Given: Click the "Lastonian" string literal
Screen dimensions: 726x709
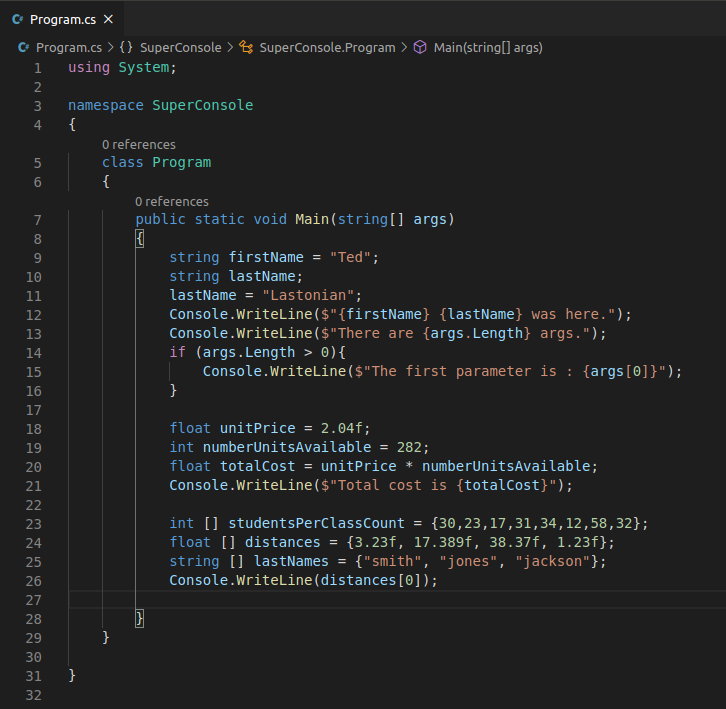Looking at the screenshot, I should pyautogui.click(x=308, y=295).
